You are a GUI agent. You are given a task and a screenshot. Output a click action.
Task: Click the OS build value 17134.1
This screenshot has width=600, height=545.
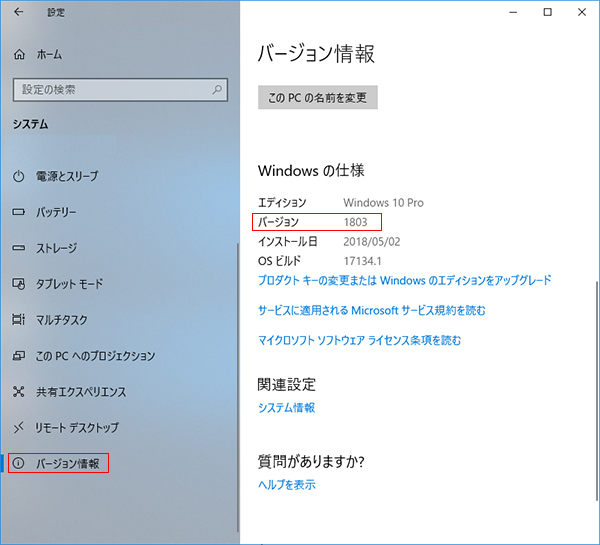click(x=362, y=261)
